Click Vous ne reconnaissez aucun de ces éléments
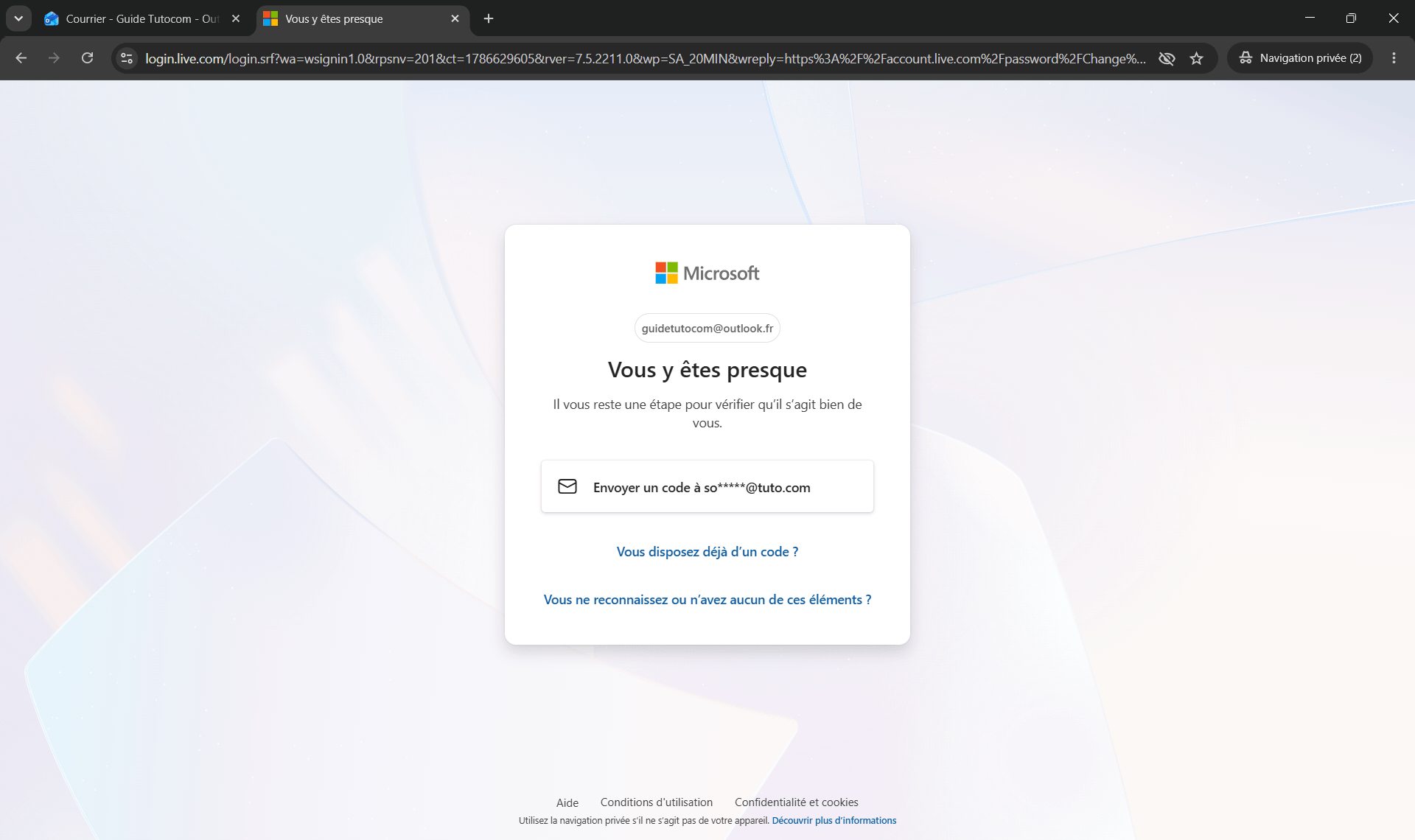Image resolution: width=1415 pixels, height=840 pixels. (x=707, y=600)
